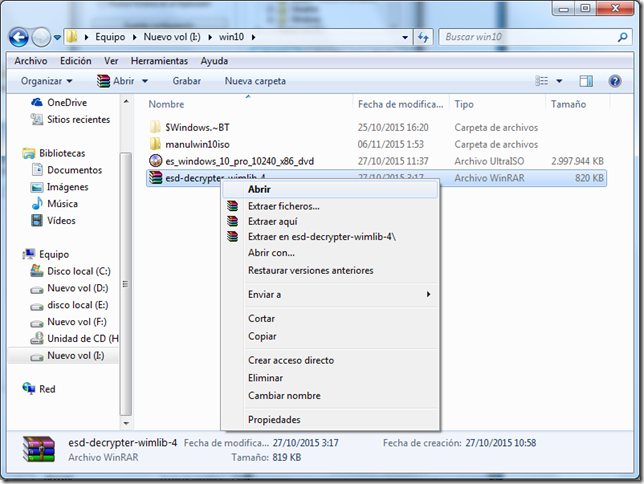Choose Extraer en esd-decrypter-wimlib-4\

[330, 237]
